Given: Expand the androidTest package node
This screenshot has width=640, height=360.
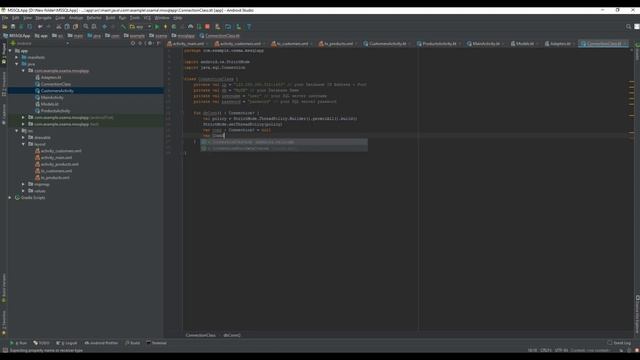Looking at the screenshot, I should pyautogui.click(x=23, y=118).
